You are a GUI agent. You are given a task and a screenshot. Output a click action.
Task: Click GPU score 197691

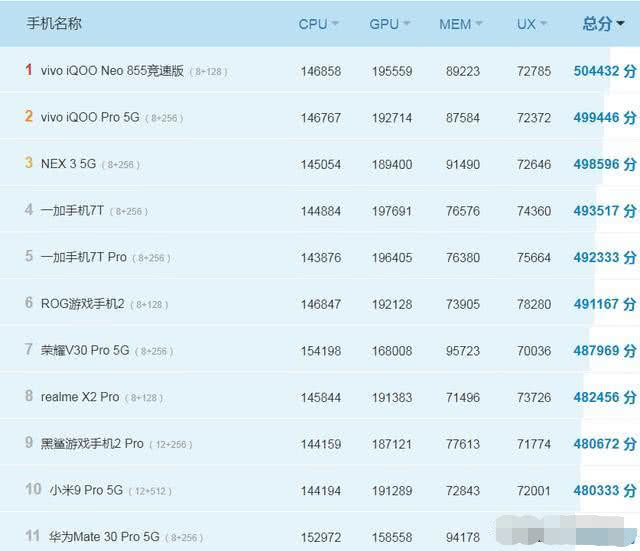pos(392,211)
